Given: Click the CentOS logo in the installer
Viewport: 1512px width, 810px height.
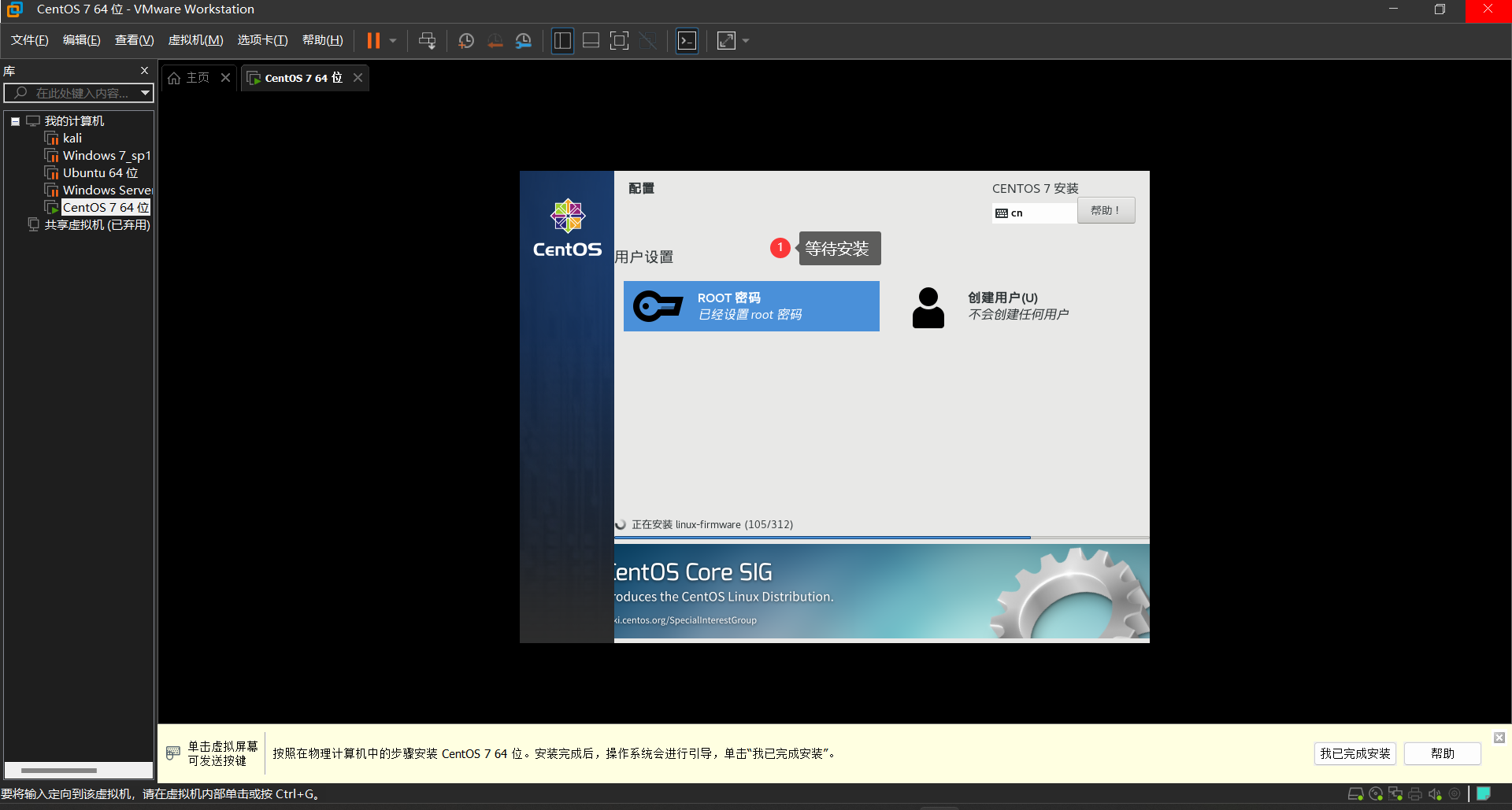Looking at the screenshot, I should tap(567, 228).
